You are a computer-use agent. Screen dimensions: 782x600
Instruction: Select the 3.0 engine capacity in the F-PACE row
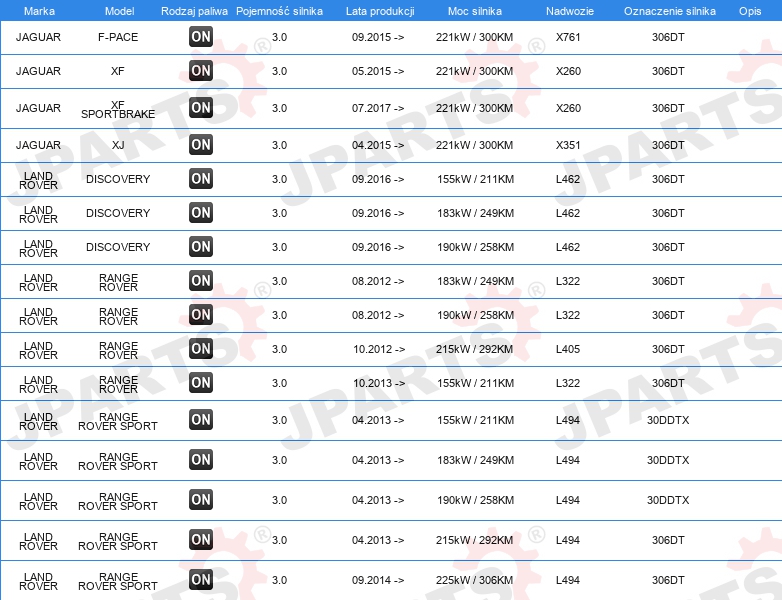point(279,37)
